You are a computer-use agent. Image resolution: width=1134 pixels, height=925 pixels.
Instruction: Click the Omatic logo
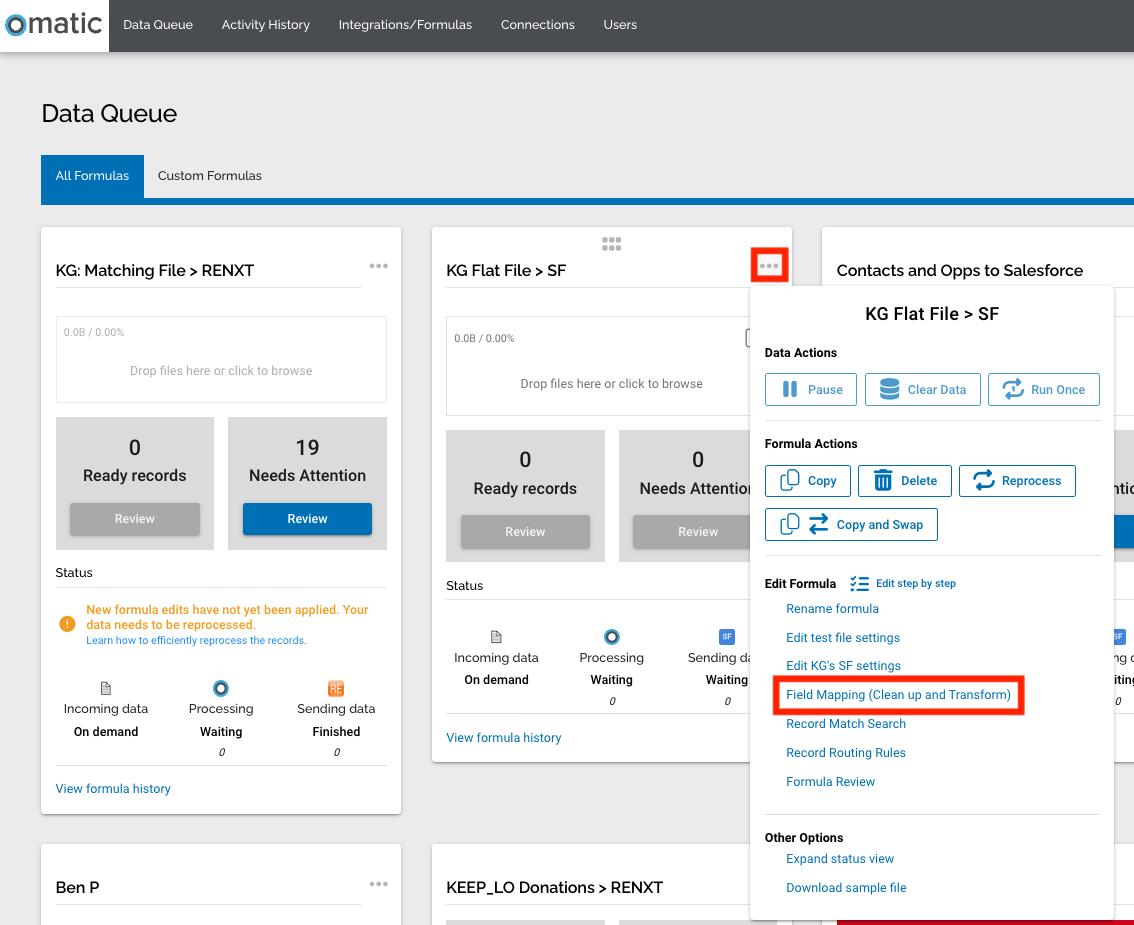coord(54,24)
